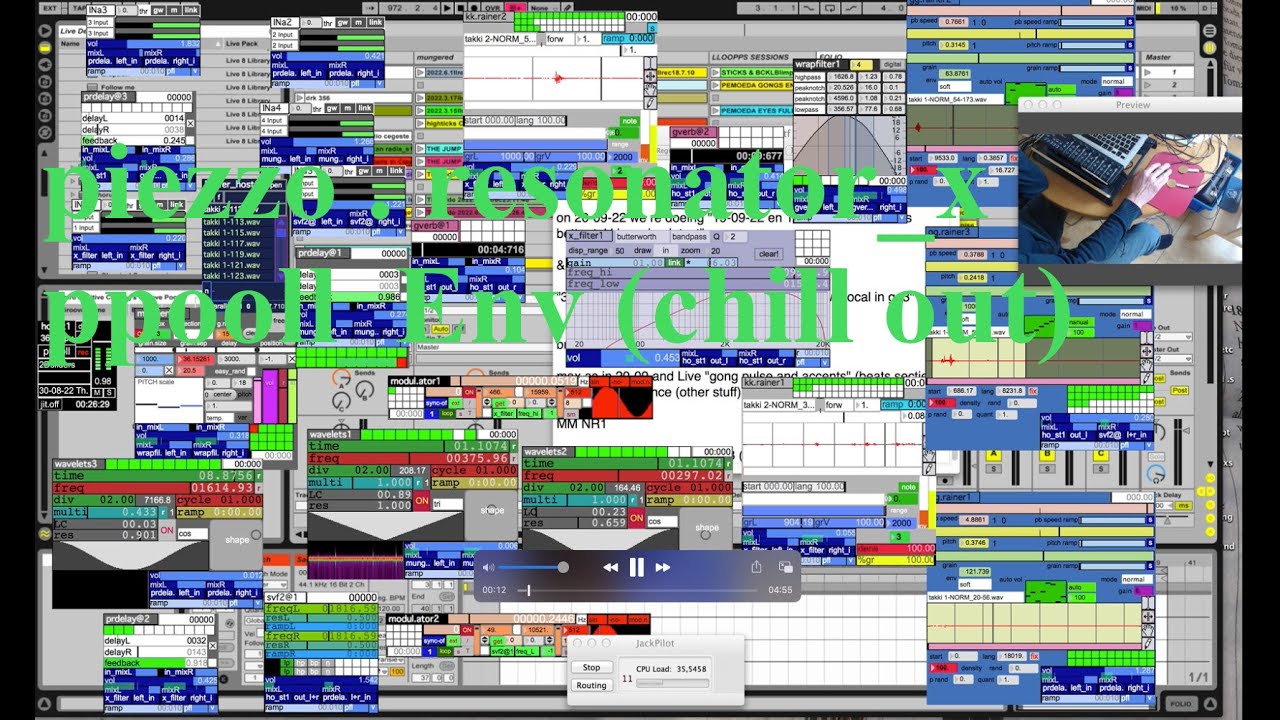Mute using the speaker icon in the video player
This screenshot has height=720, width=1280.
point(490,567)
